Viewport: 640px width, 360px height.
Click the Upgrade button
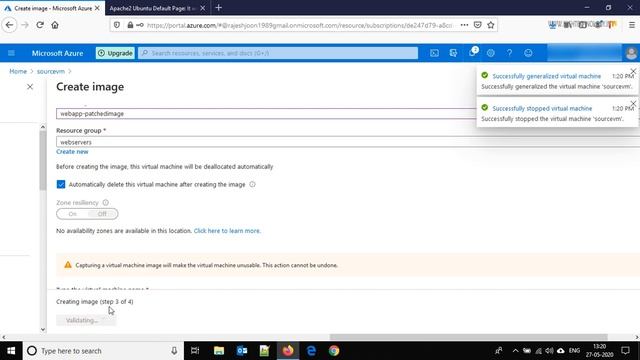pos(115,53)
